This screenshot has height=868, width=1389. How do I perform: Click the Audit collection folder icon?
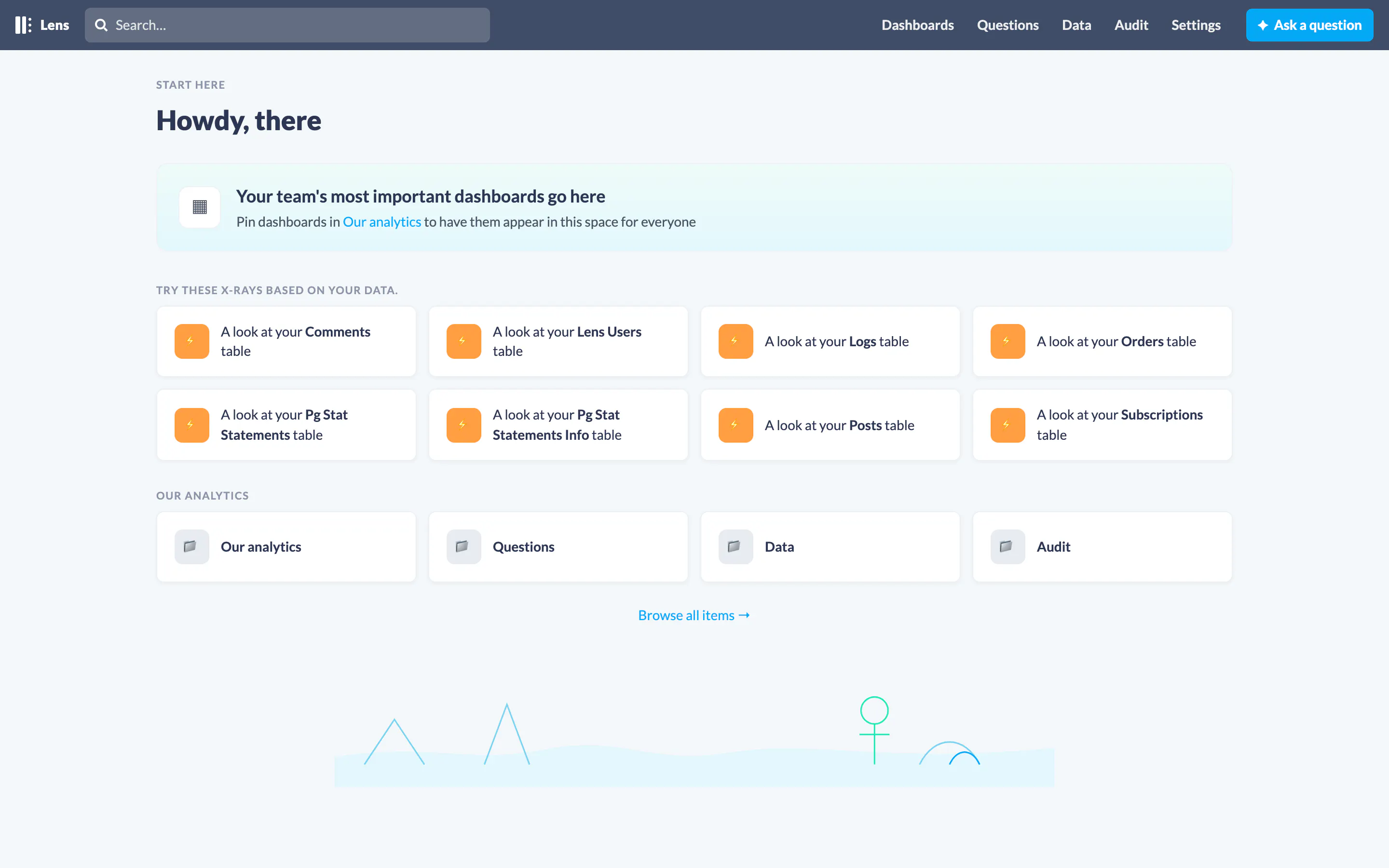[x=1008, y=546]
